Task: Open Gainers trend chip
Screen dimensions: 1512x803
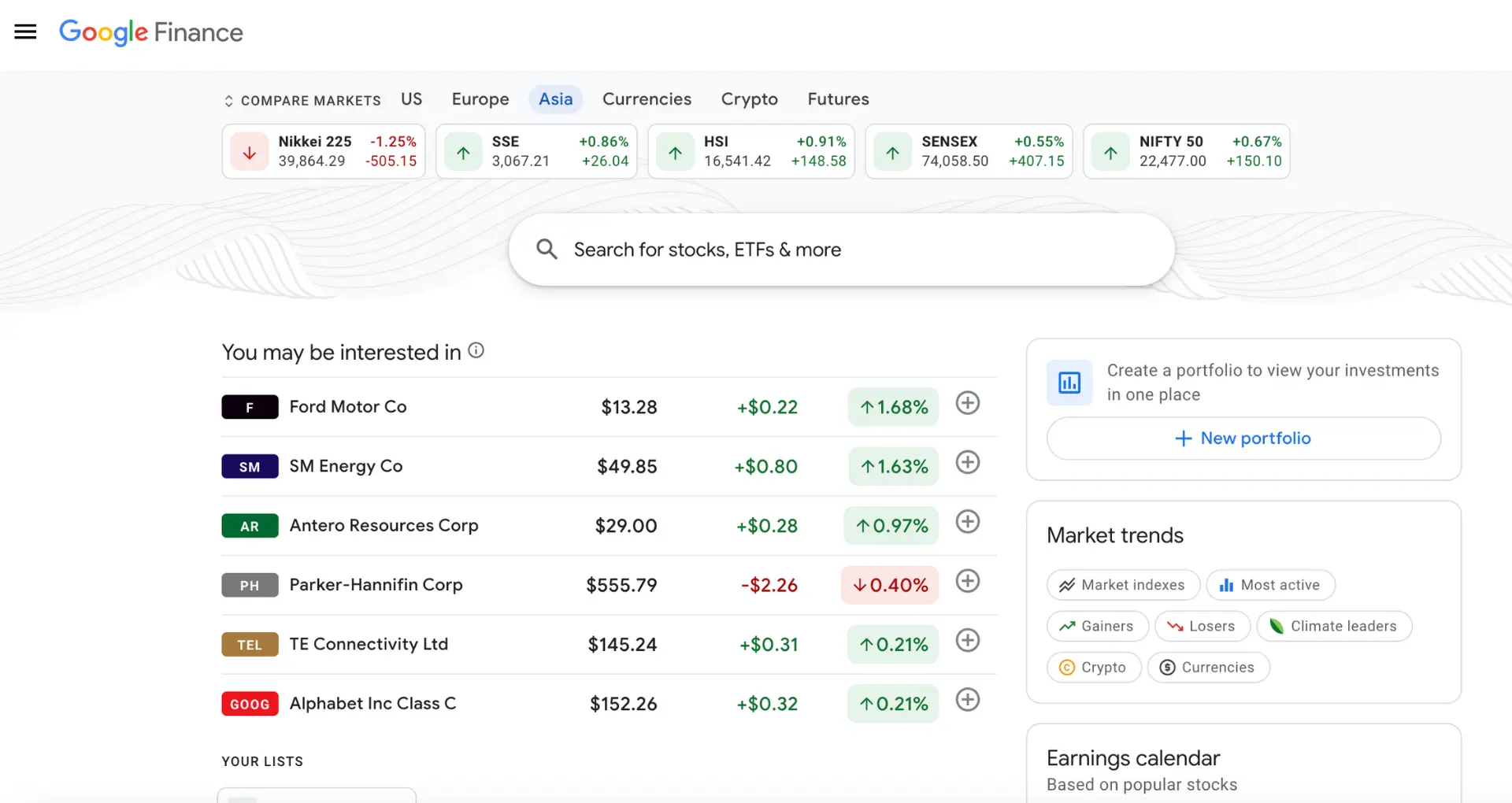Action: 1097,626
